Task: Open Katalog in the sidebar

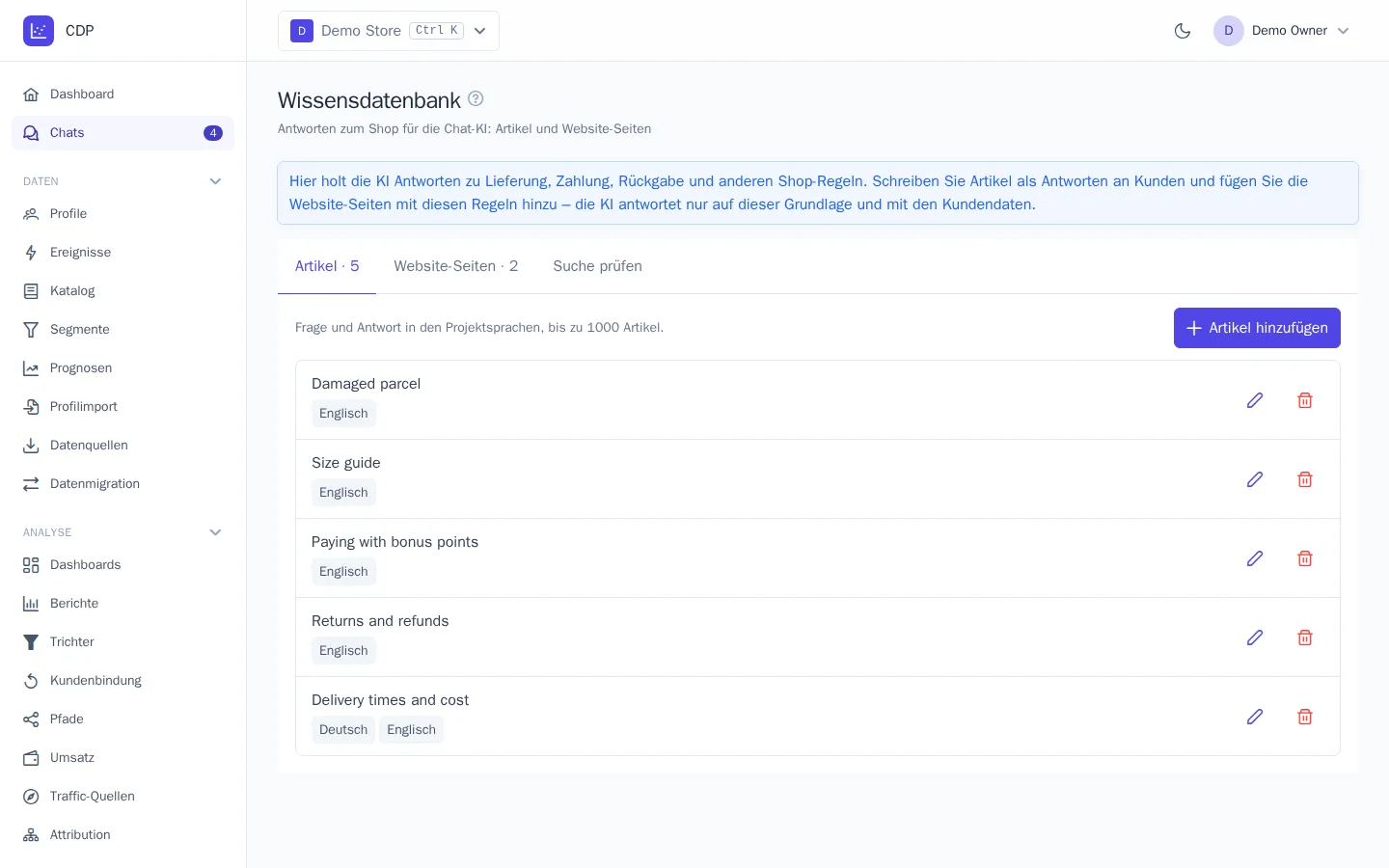Action: click(x=123, y=291)
